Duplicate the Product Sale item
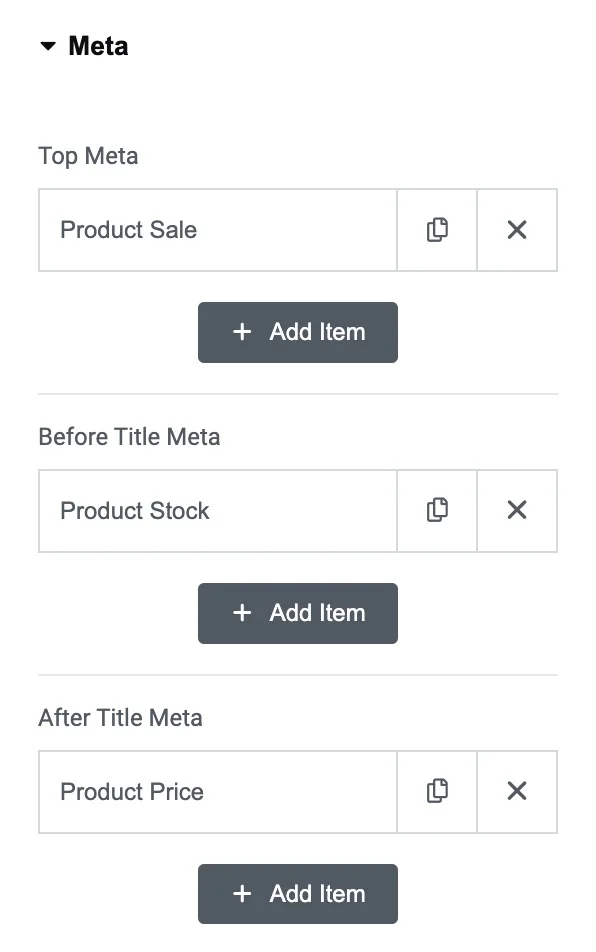Screen dimensions: 596x952 click(x=437, y=230)
